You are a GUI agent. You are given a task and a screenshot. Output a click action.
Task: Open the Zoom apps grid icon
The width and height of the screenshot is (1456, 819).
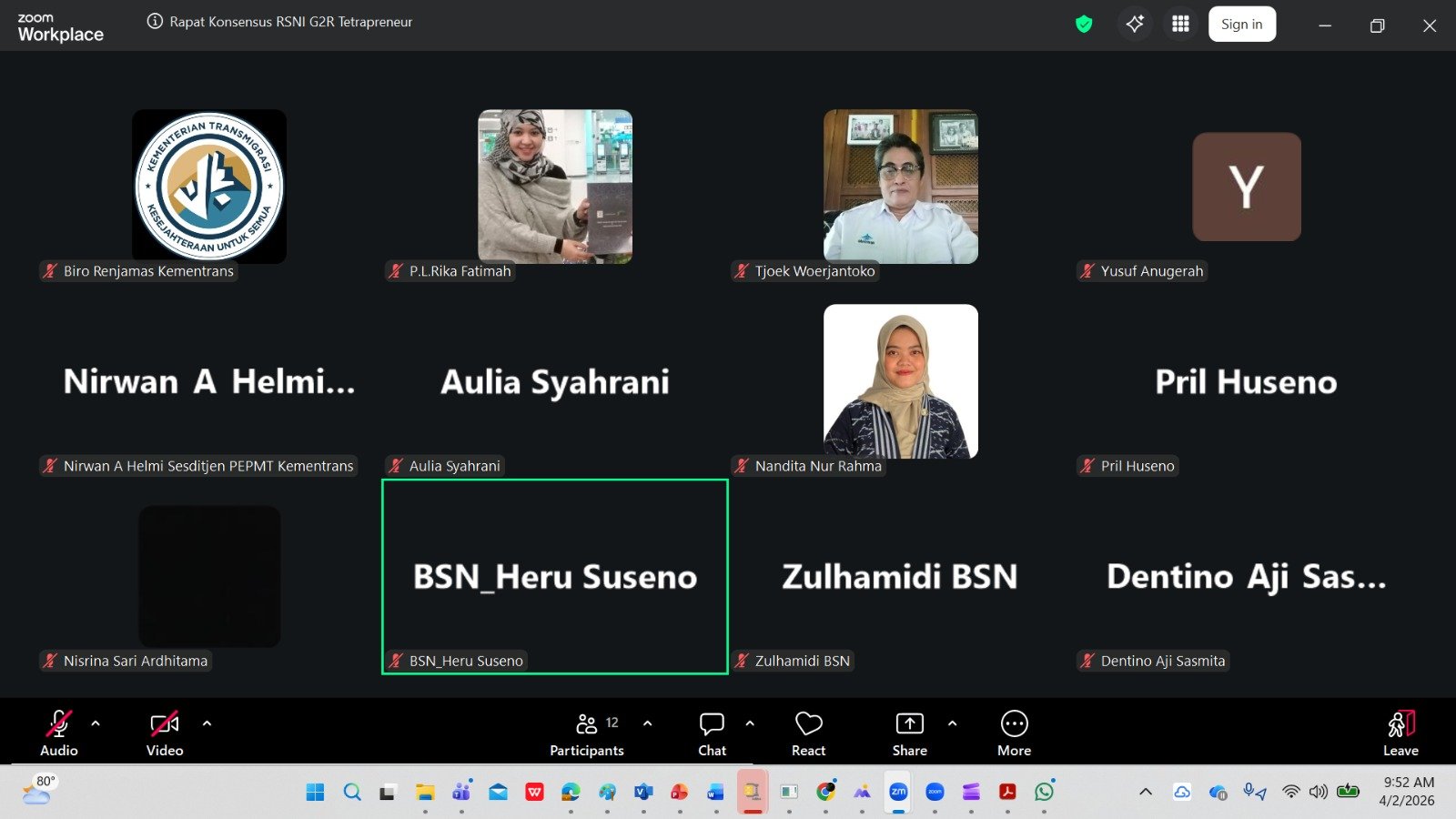(x=1180, y=25)
